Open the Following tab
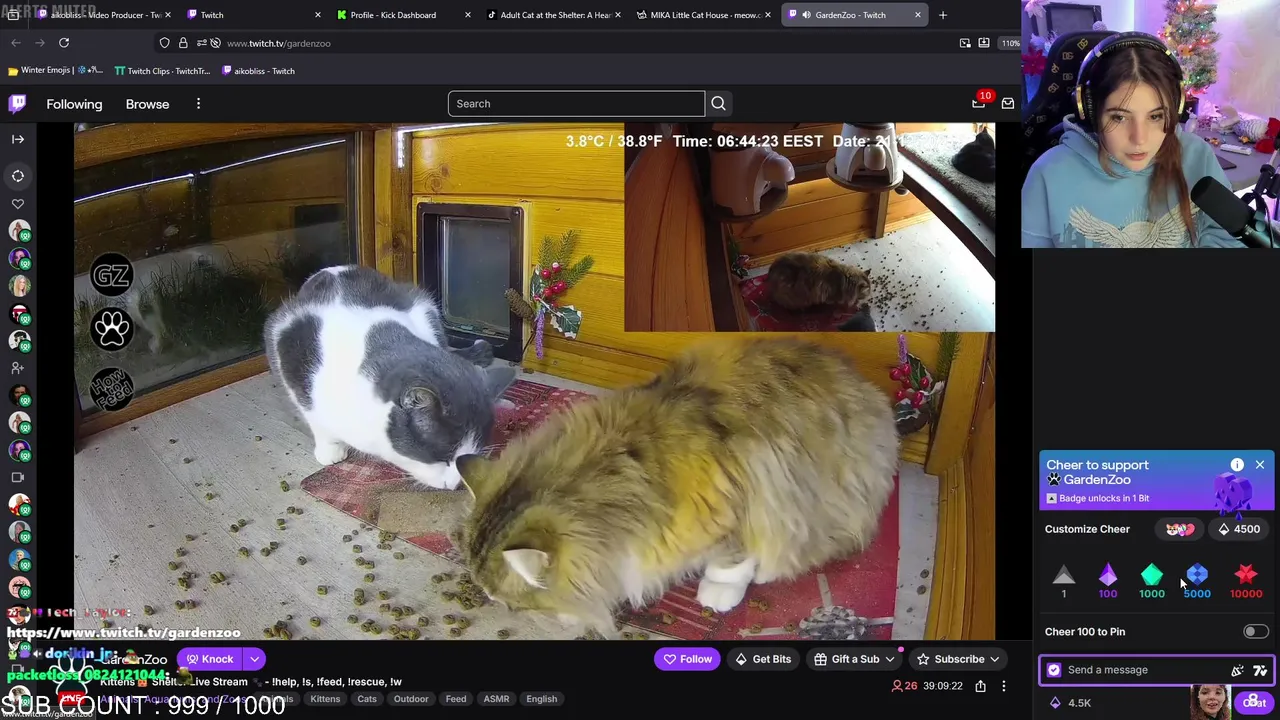This screenshot has height=720, width=1280. pyautogui.click(x=74, y=104)
